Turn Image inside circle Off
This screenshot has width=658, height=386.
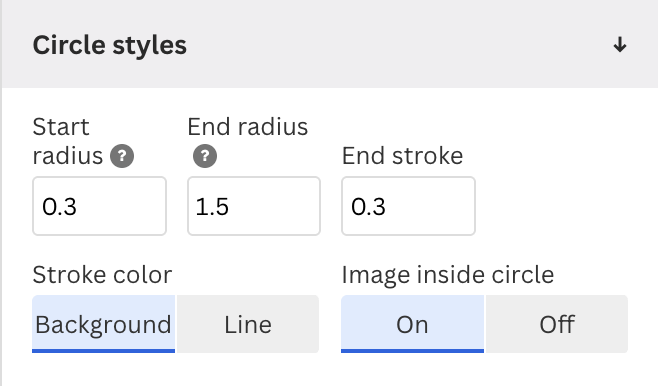coord(557,324)
